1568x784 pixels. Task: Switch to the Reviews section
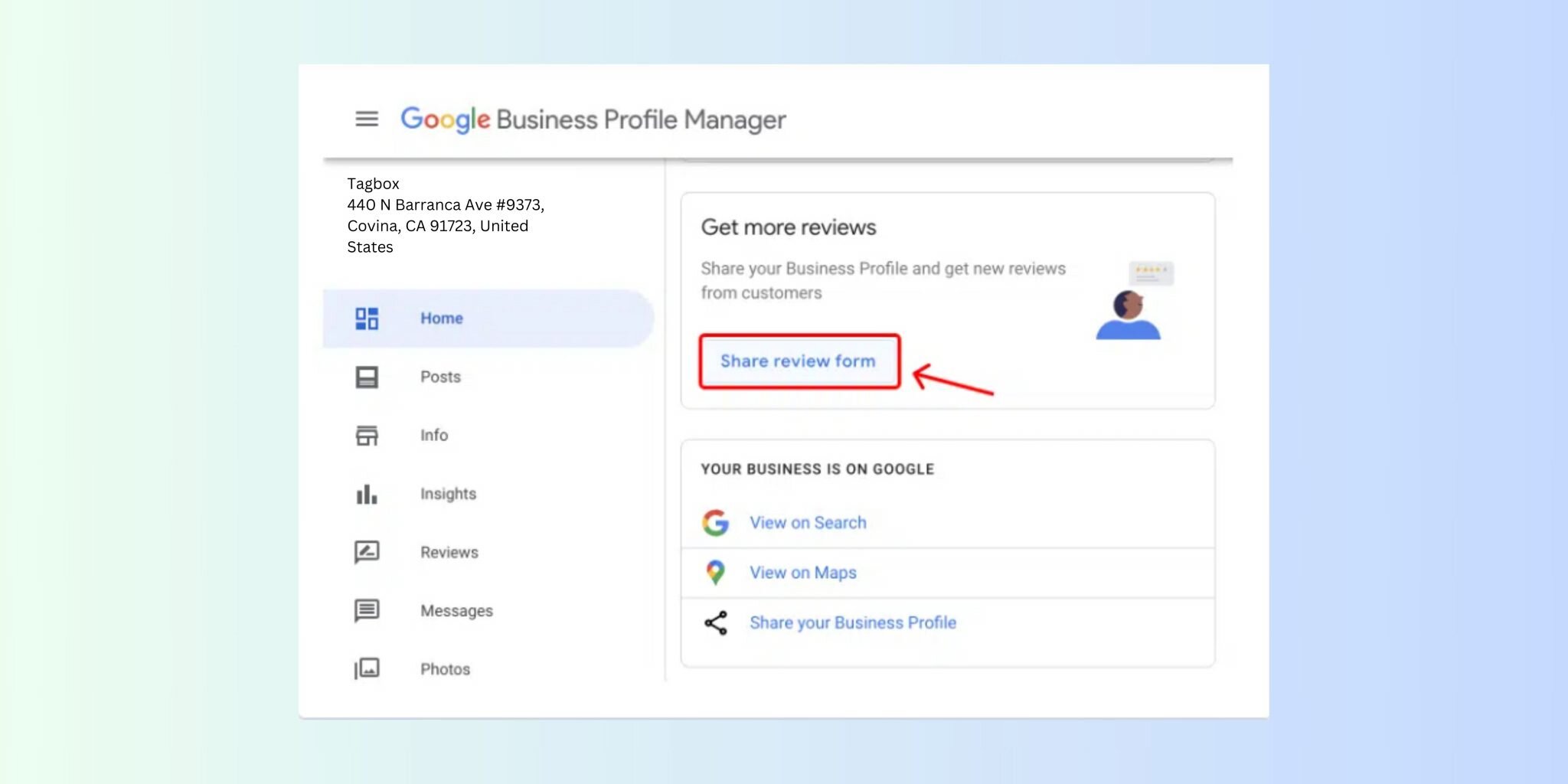point(449,552)
